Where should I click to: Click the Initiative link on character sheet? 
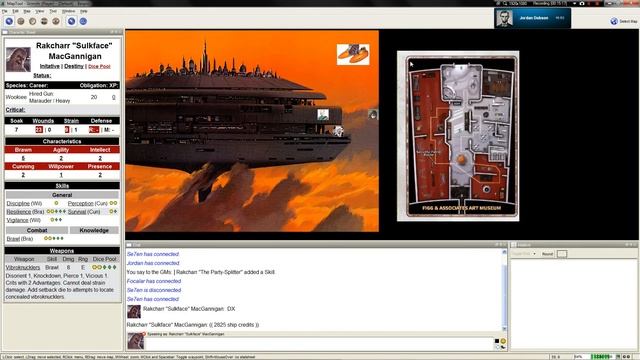point(49,66)
